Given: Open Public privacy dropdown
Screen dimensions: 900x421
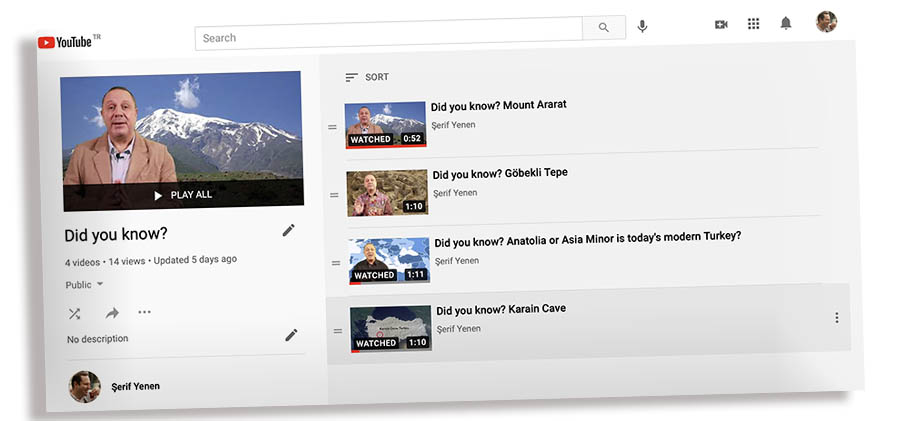Looking at the screenshot, I should 85,285.
